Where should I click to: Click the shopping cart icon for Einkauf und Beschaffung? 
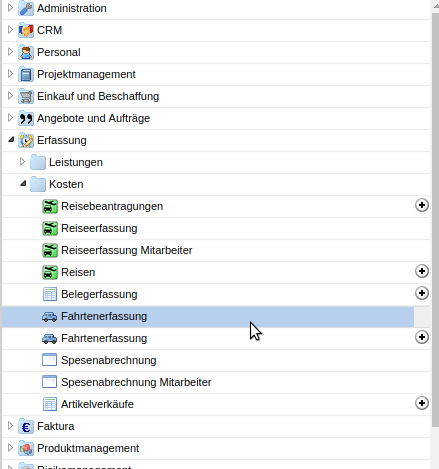click(x=26, y=96)
